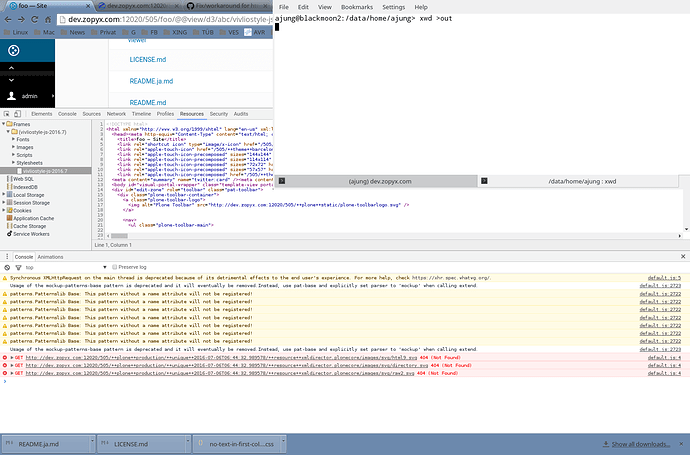
Task: Activate the DevTools inspect element icon
Action: [7, 114]
